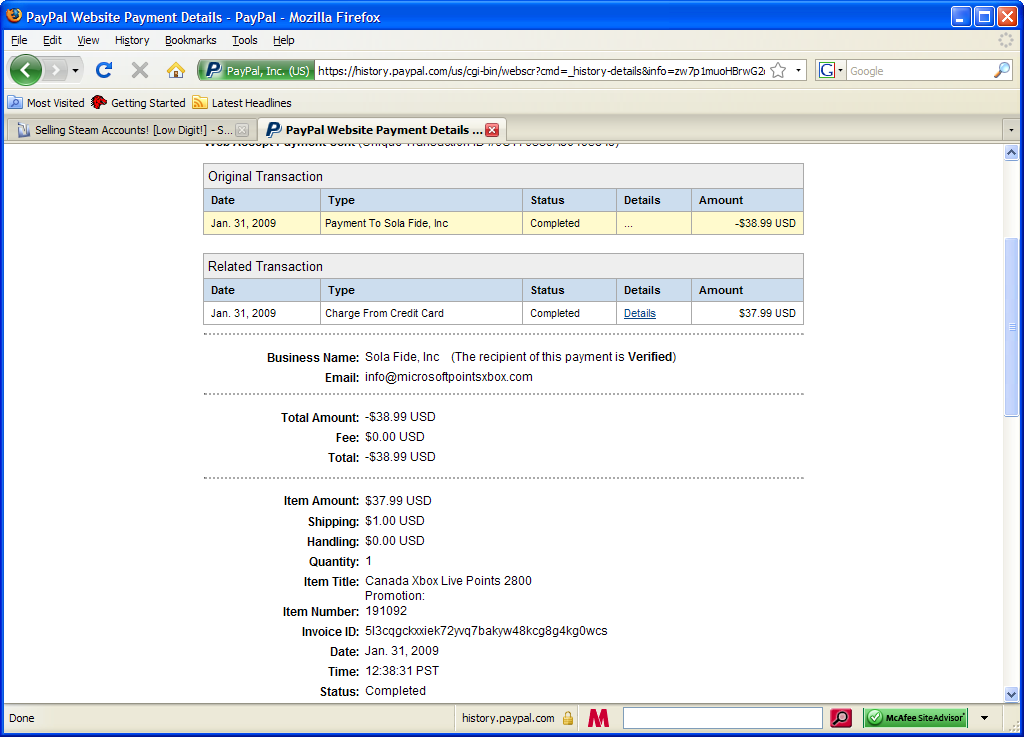Image resolution: width=1024 pixels, height=737 pixels.
Task: Click the Fee value $0.00 USD
Action: [394, 437]
